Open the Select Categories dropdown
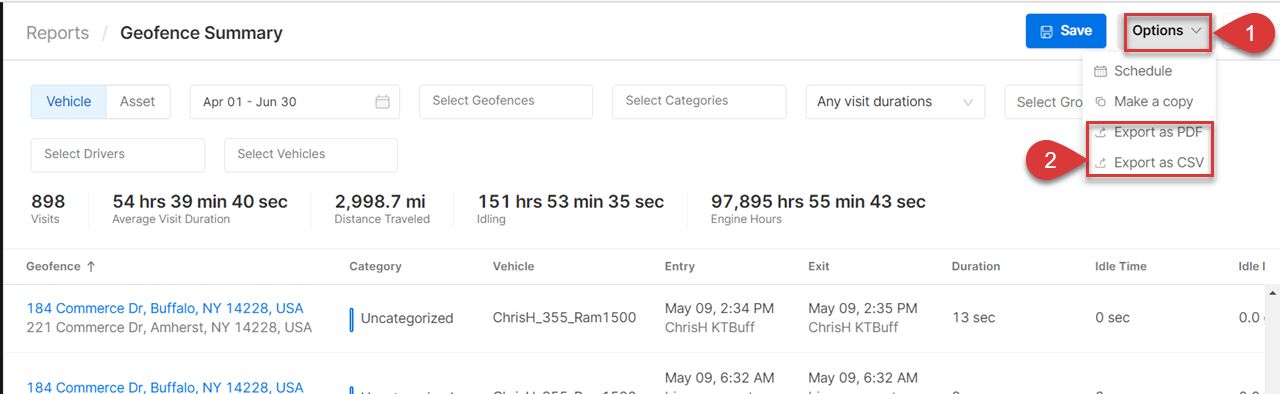This screenshot has height=394, width=1280. pos(699,102)
